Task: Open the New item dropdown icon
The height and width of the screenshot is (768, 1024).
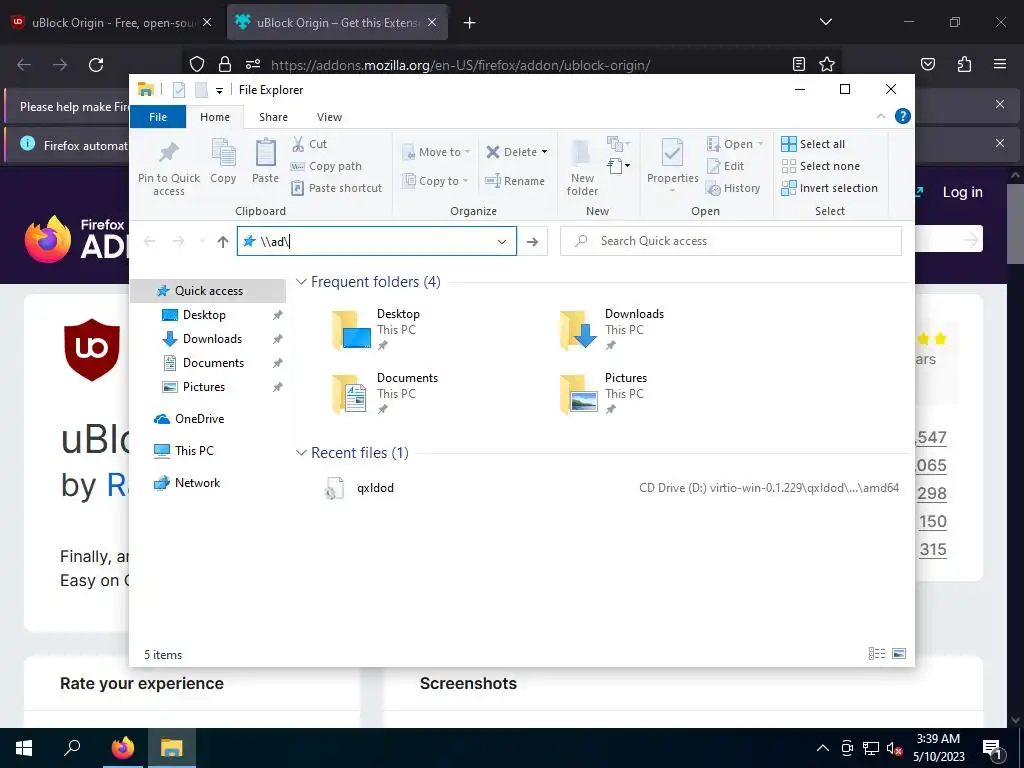Action: pyautogui.click(x=618, y=144)
